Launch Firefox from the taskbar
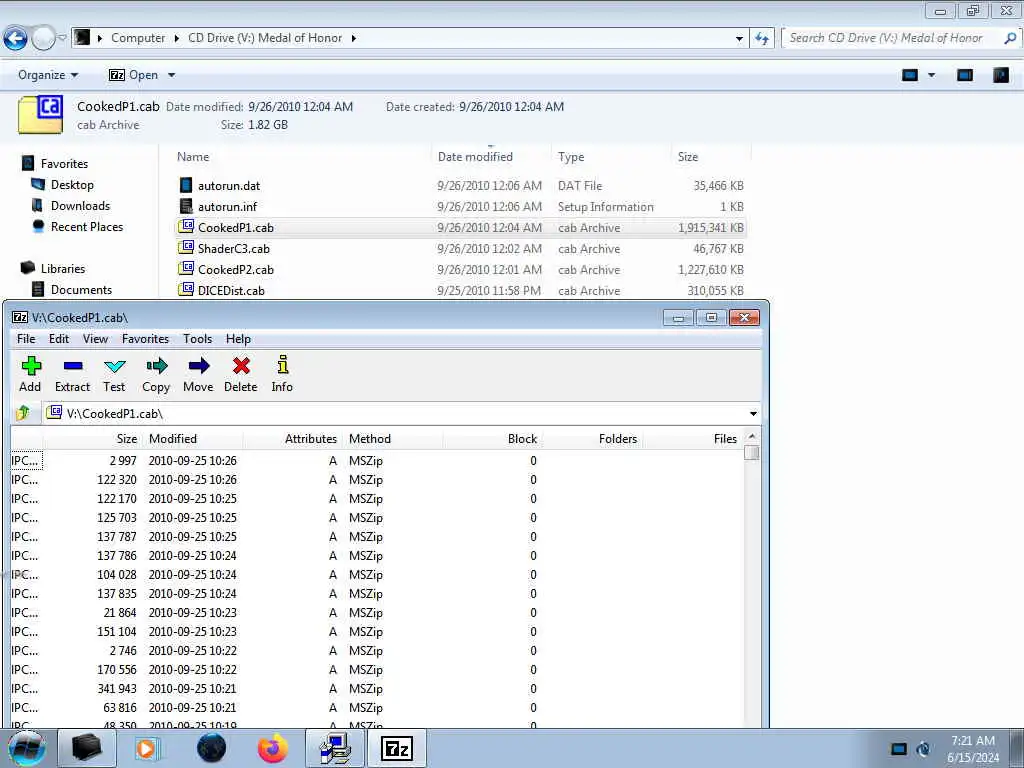 [272, 748]
